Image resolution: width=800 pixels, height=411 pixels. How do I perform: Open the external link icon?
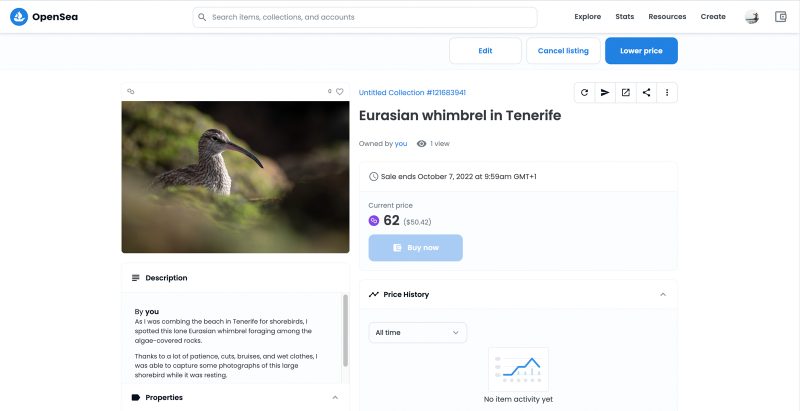626,92
